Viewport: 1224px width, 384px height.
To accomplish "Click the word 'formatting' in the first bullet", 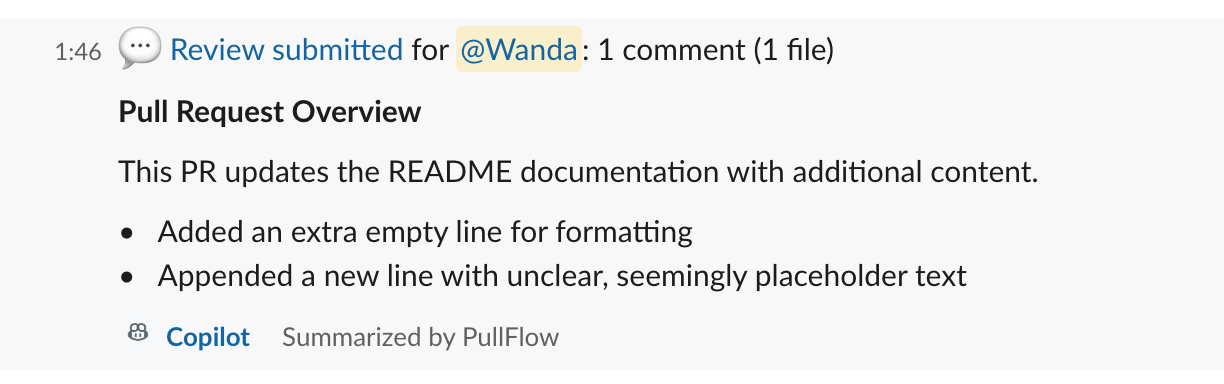I will (623, 233).
